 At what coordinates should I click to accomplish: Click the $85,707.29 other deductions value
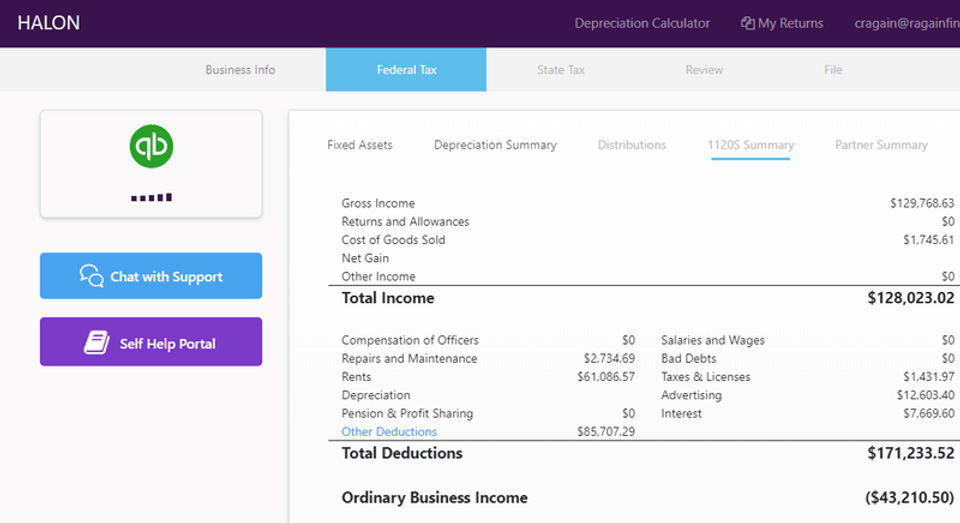coord(606,432)
